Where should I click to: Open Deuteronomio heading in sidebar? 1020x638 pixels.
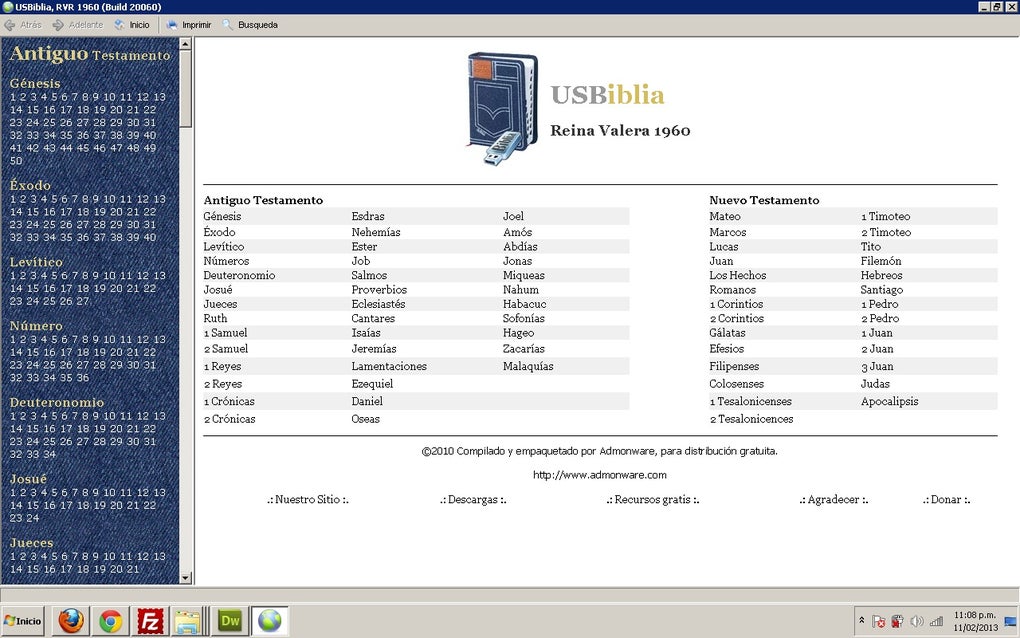(57, 403)
